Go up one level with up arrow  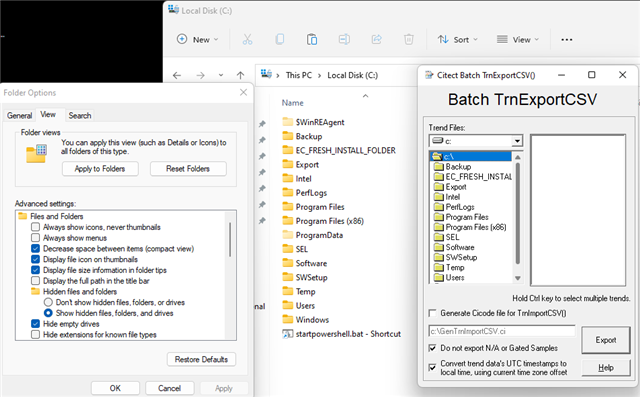(x=240, y=75)
